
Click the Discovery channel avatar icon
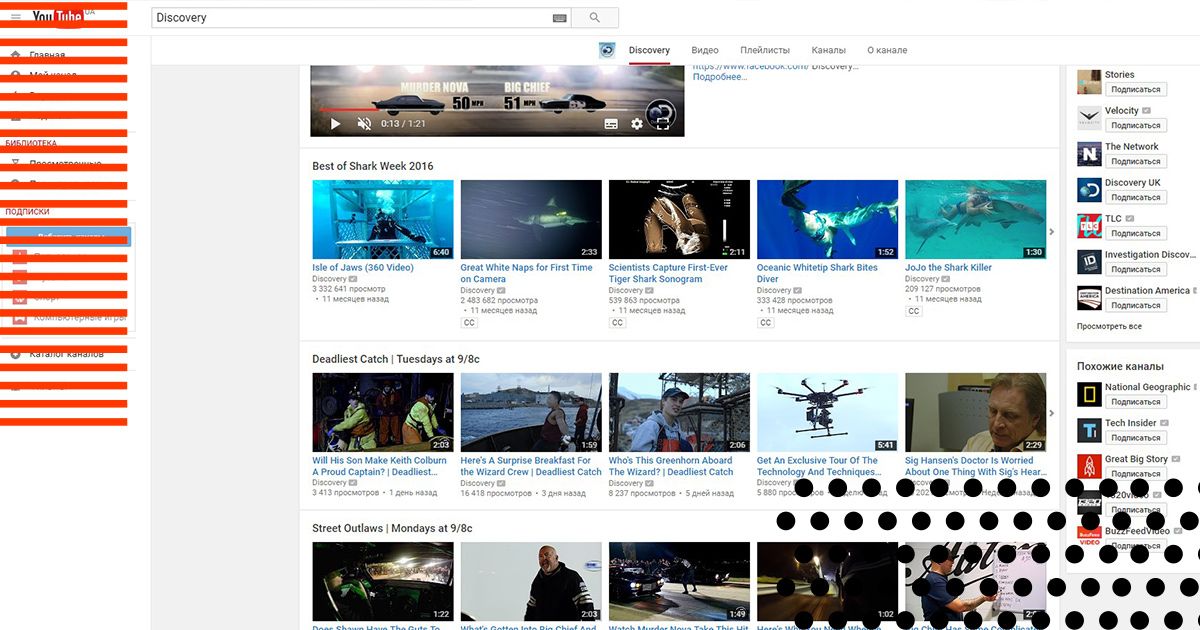coord(607,50)
